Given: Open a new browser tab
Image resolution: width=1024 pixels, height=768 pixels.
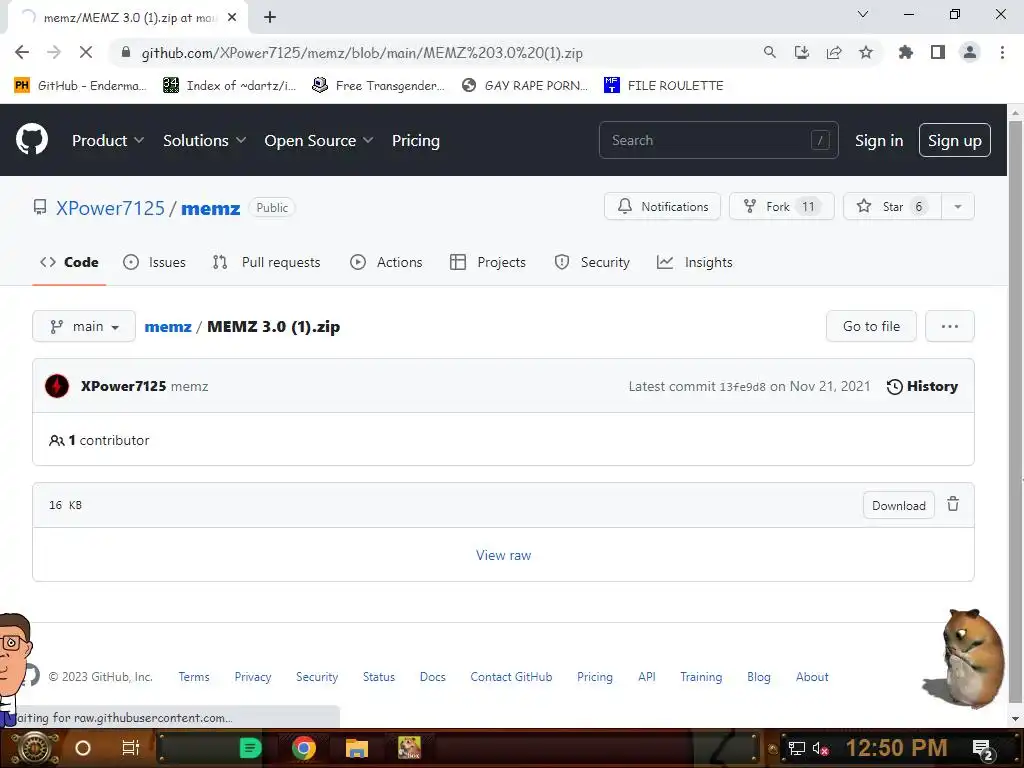Looking at the screenshot, I should click(270, 18).
